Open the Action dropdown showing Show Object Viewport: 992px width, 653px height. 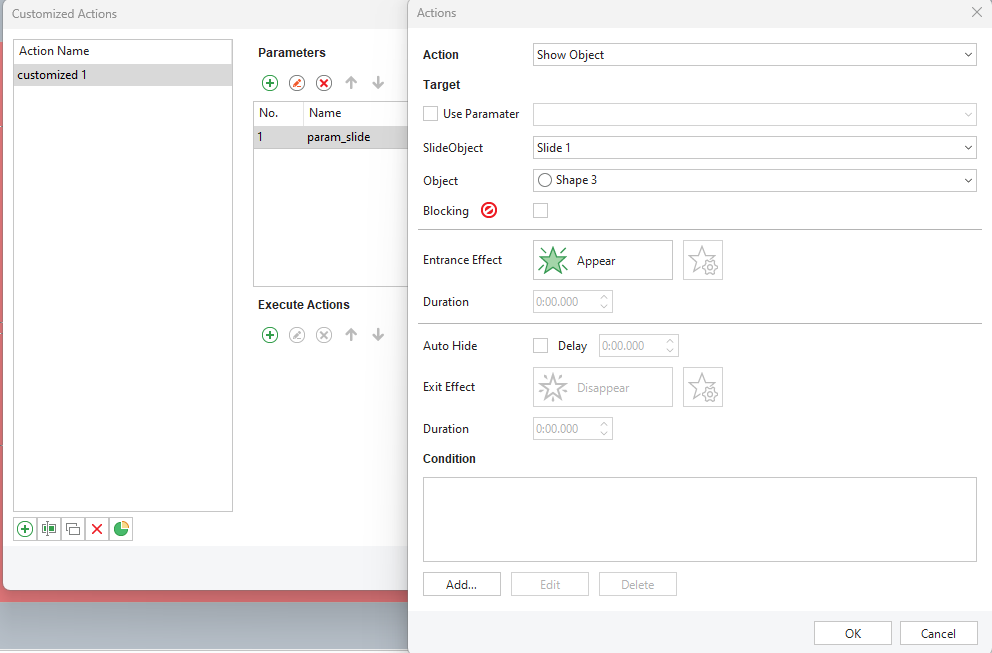pyautogui.click(x=755, y=54)
